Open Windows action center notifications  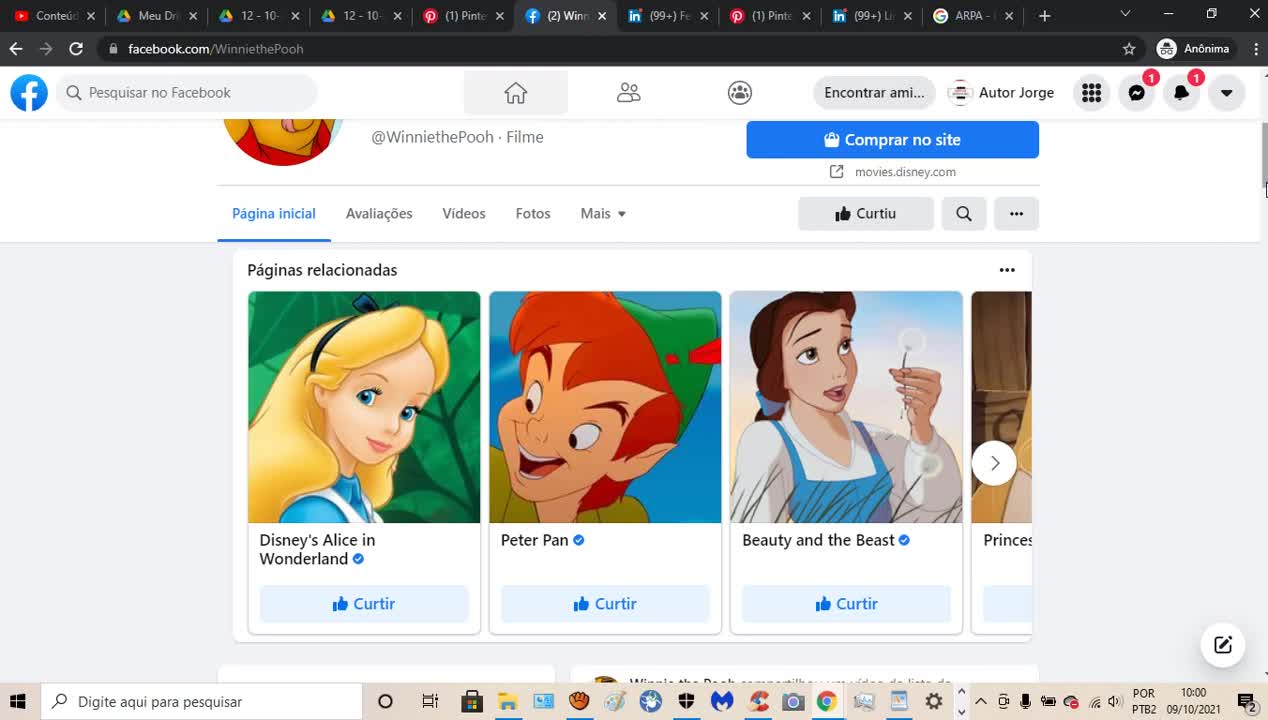(x=1247, y=702)
